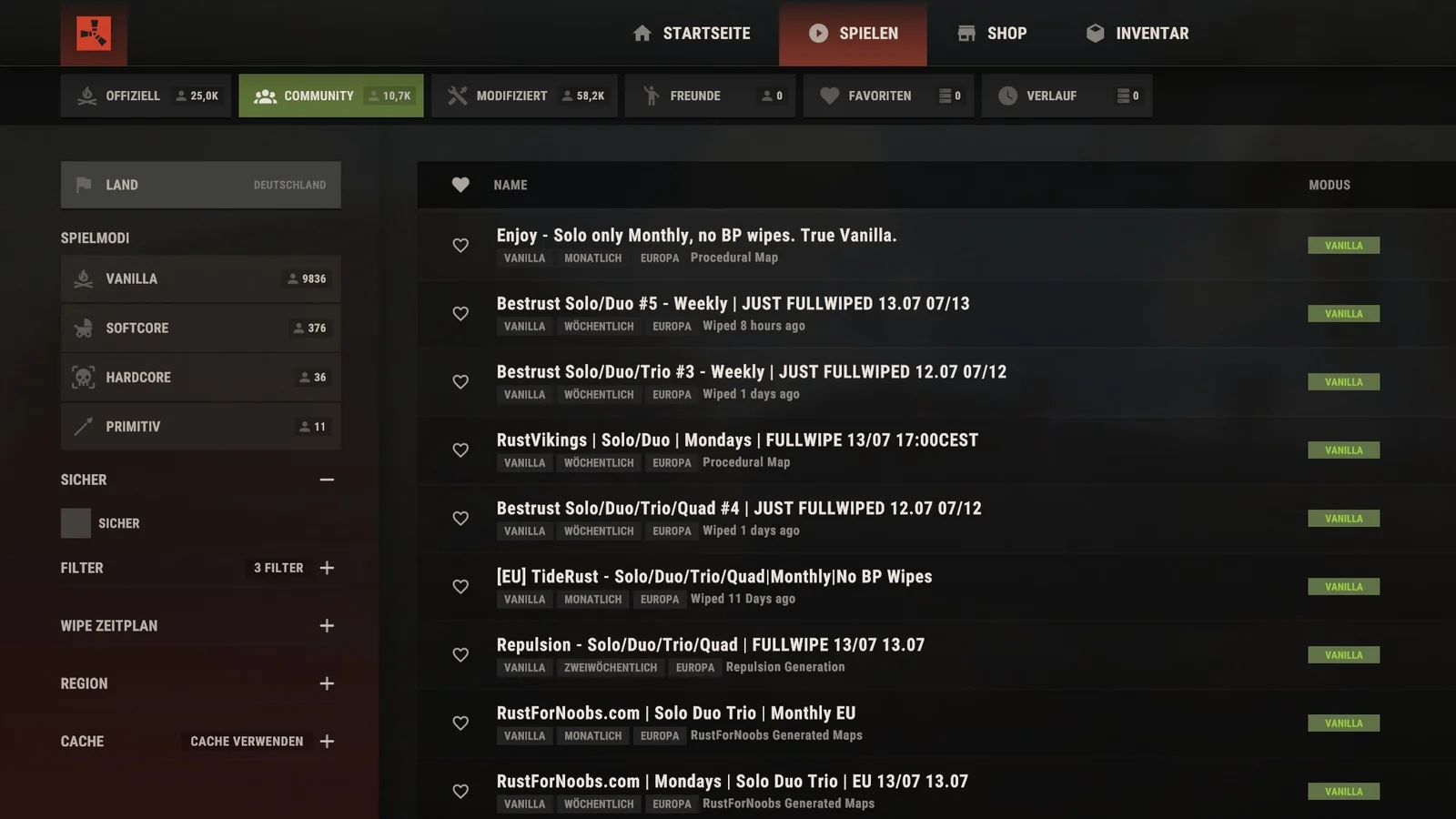Favorite RustForNoobs.com Mondays server
This screenshot has height=819, width=1456.
pyautogui.click(x=460, y=792)
